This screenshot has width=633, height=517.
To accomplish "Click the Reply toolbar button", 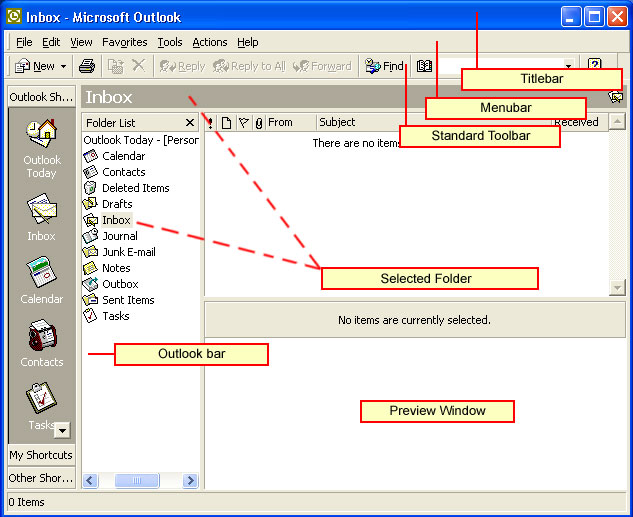I will (182, 66).
